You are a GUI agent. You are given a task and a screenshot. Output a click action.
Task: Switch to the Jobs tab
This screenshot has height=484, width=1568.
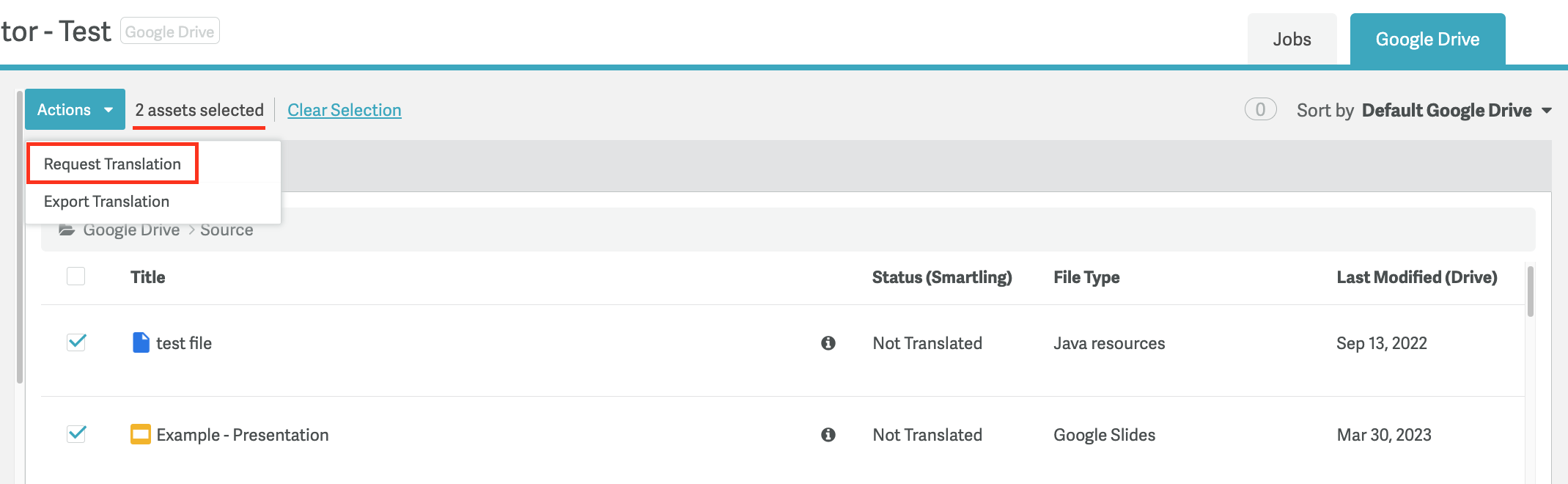click(1292, 40)
